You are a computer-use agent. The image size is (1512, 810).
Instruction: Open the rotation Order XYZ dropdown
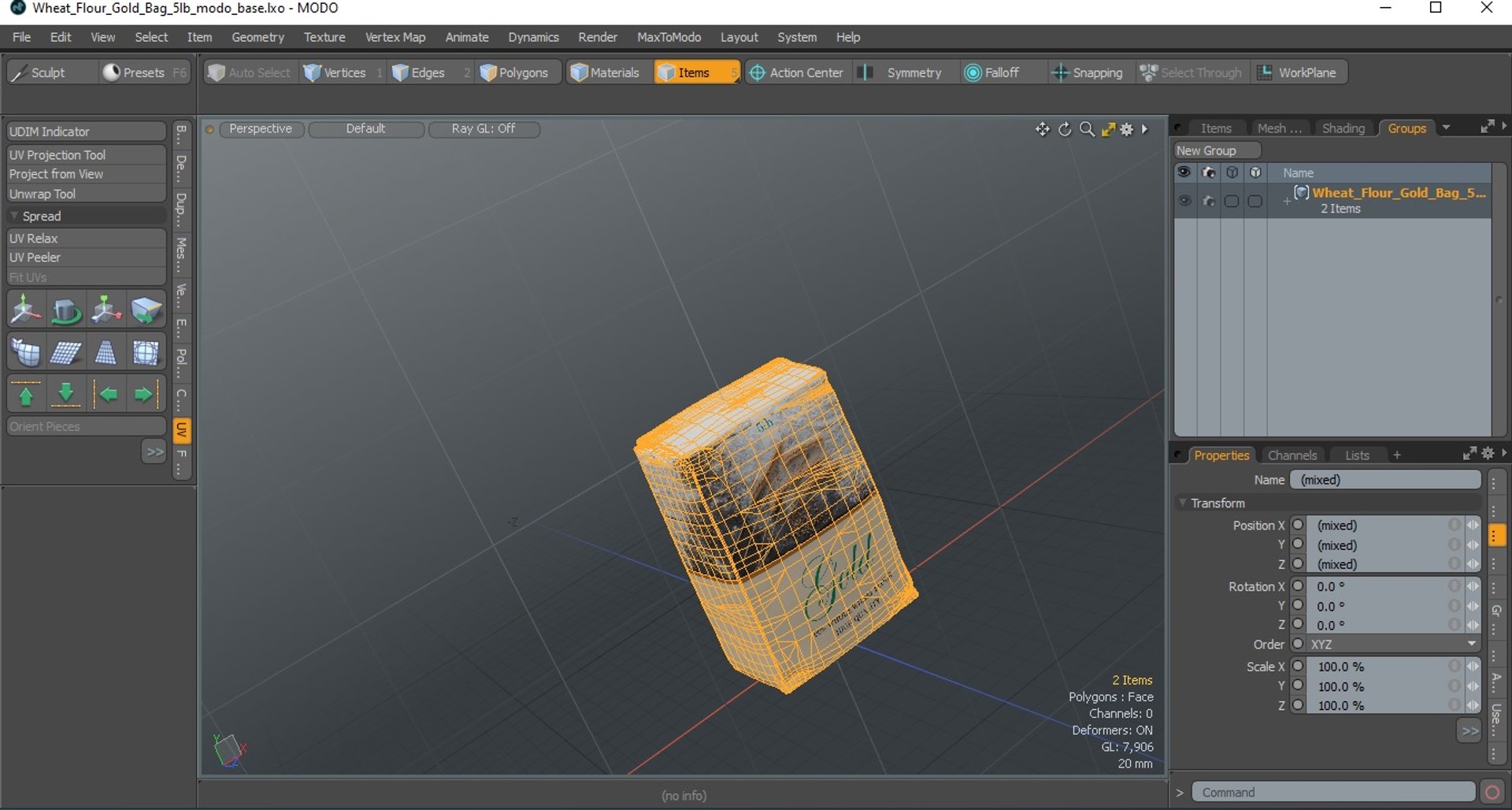[x=1393, y=645]
